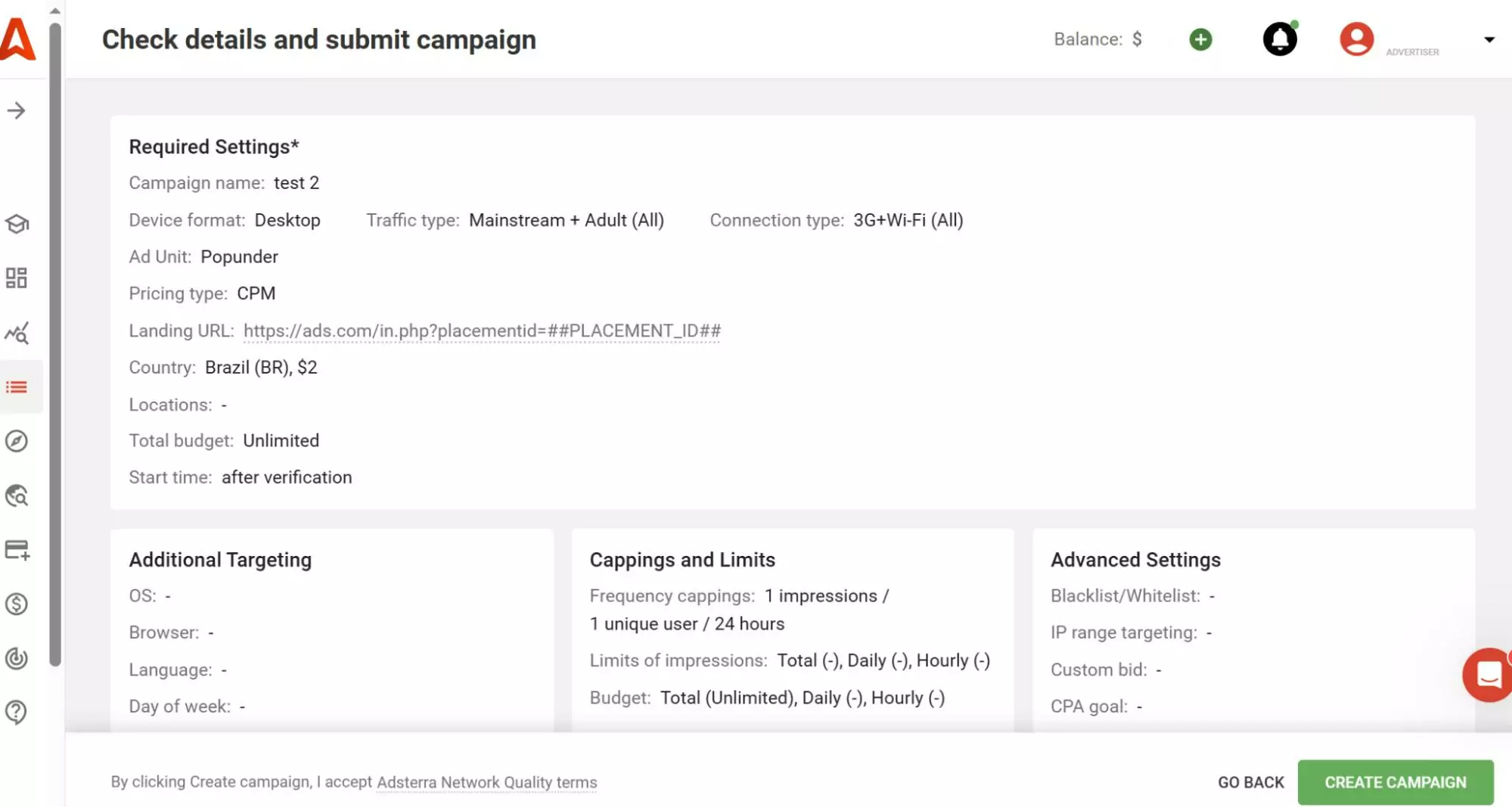1512x807 pixels.
Task: Open the statistics chart icon
Action: tap(17, 333)
